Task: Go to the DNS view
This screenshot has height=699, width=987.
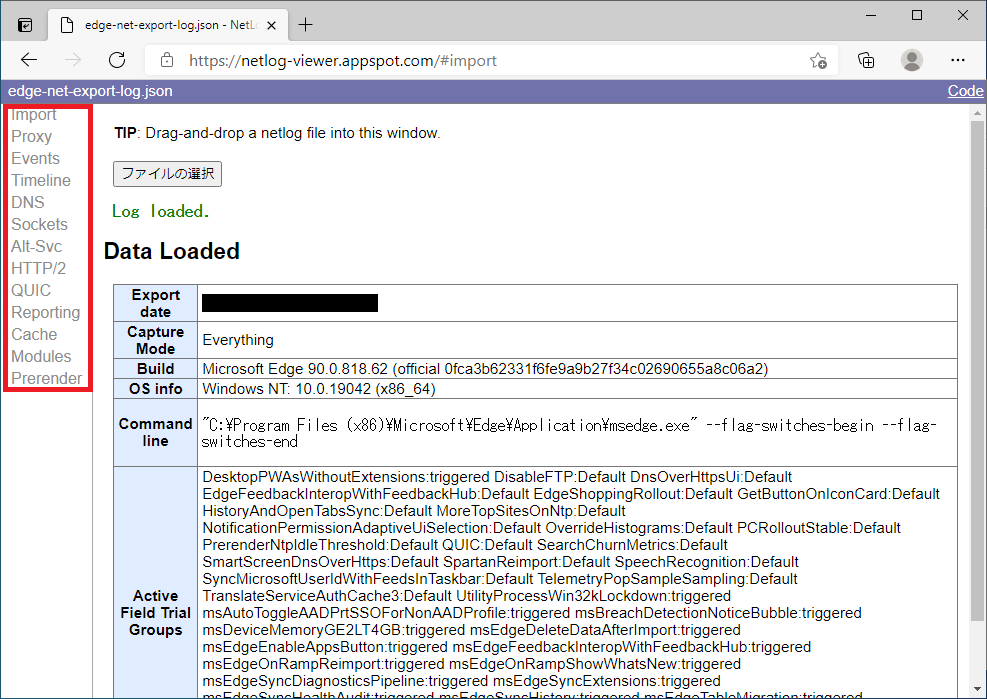Action: (28, 202)
